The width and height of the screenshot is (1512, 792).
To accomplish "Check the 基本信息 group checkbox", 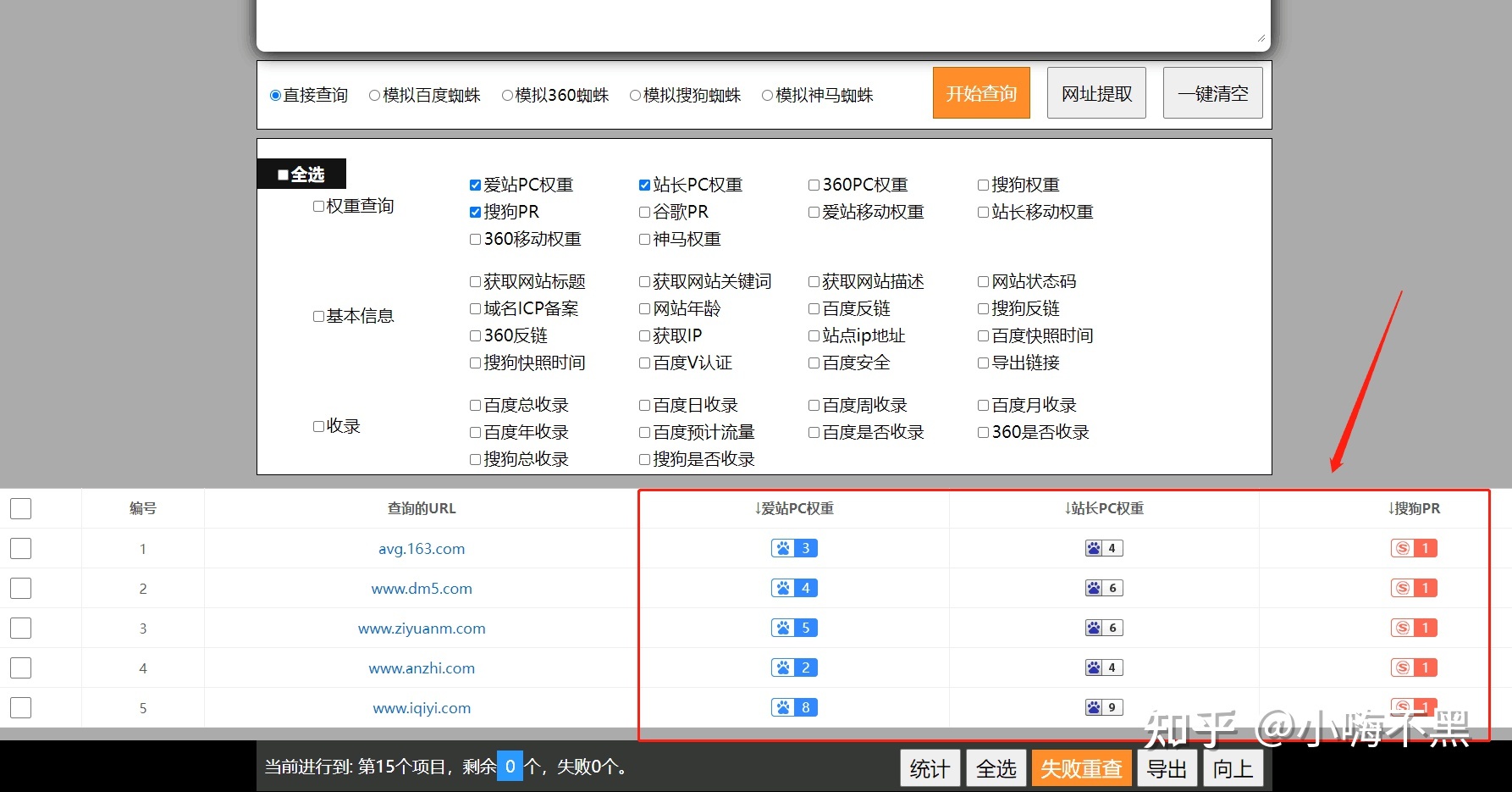I will pyautogui.click(x=318, y=316).
